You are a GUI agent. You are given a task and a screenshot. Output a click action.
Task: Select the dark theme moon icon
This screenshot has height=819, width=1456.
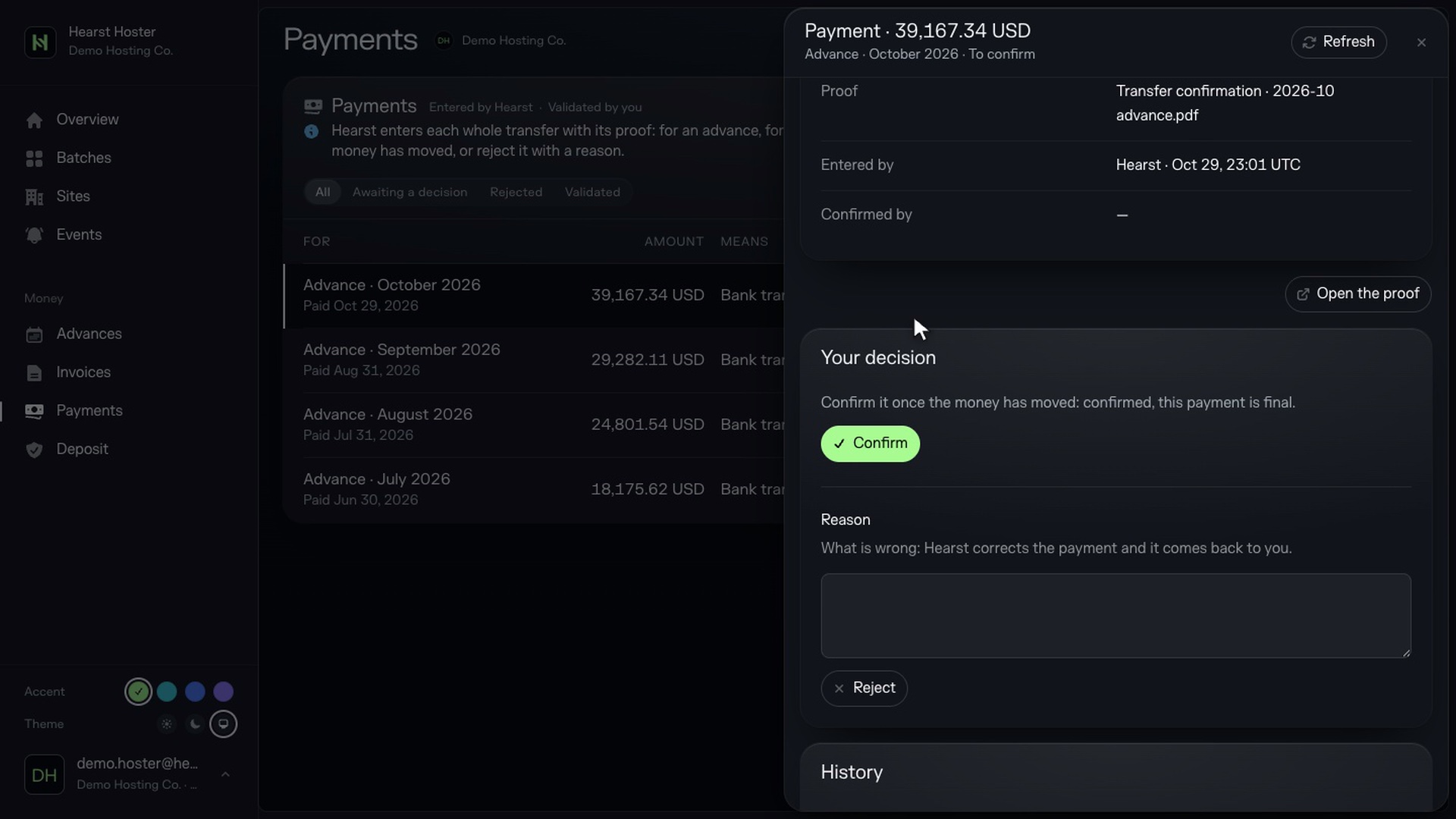pyautogui.click(x=195, y=724)
